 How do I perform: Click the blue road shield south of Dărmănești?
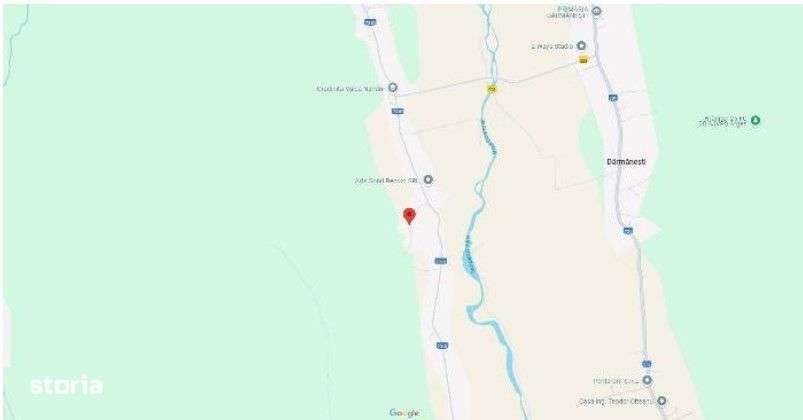pos(628,230)
